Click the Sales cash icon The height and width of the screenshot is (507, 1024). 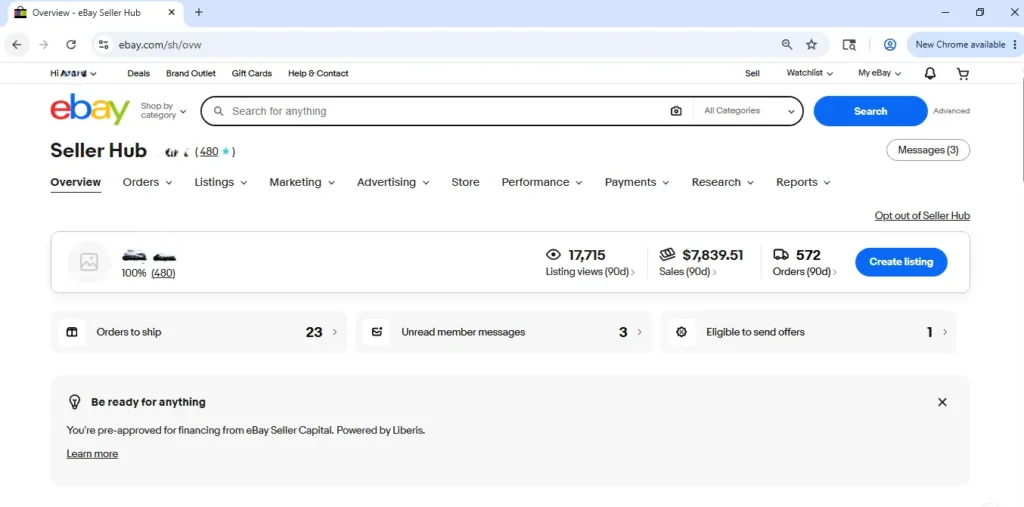667,254
